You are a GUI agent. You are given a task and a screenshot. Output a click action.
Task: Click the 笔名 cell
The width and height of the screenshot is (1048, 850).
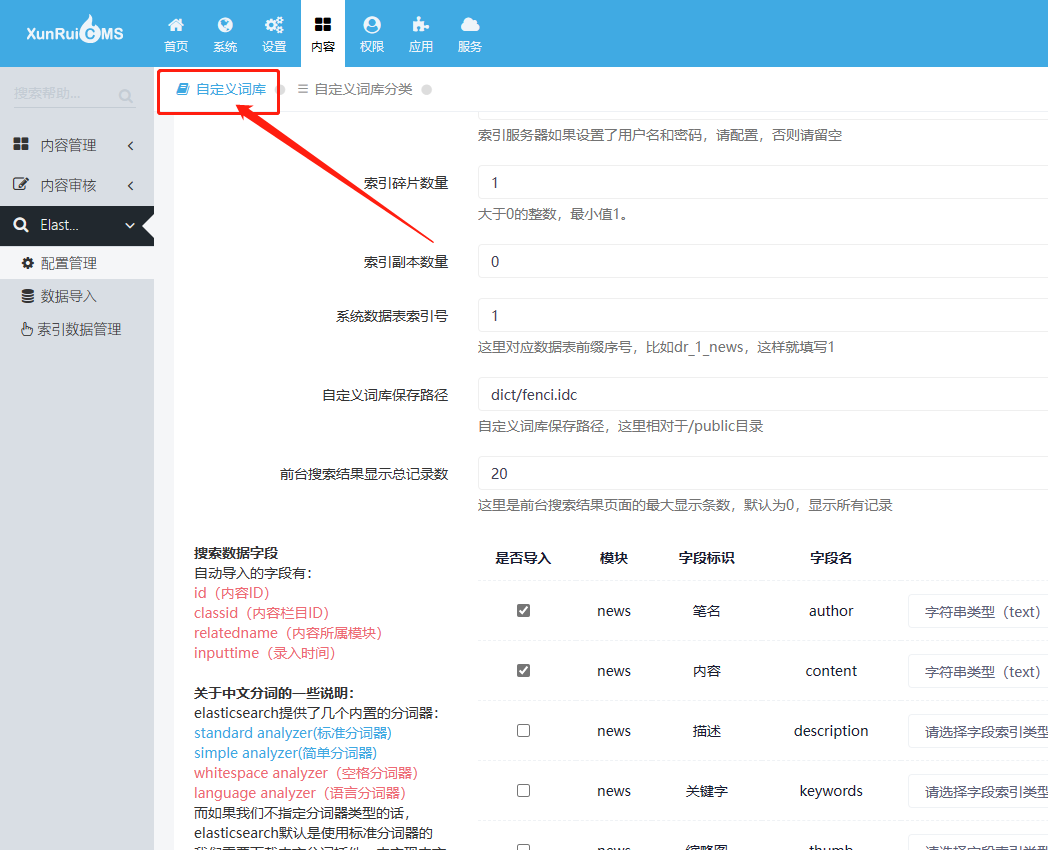(x=706, y=611)
